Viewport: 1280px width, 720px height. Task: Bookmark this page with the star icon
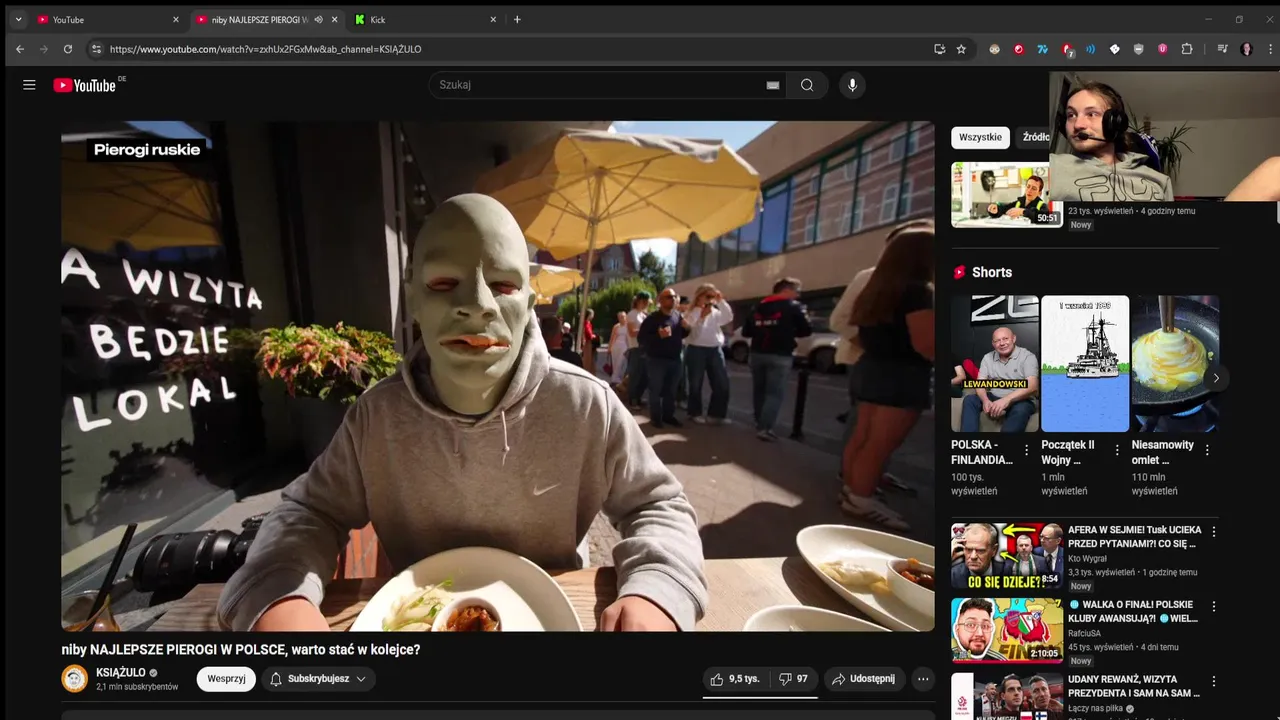click(x=961, y=49)
